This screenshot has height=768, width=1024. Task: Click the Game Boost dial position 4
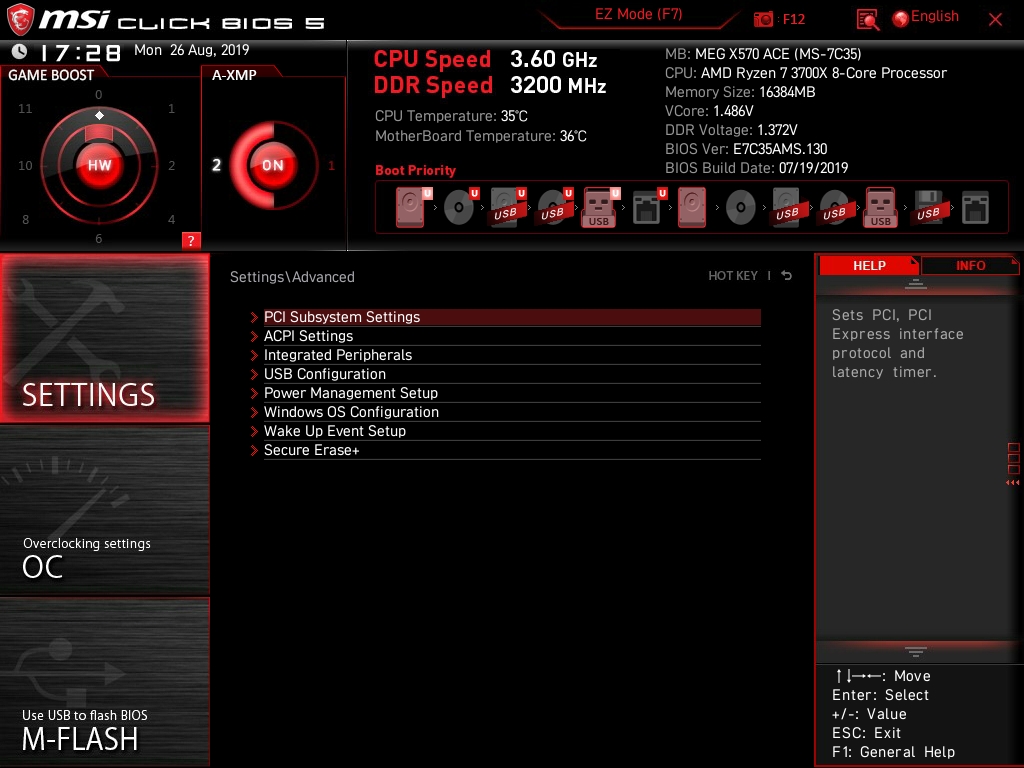point(171,219)
